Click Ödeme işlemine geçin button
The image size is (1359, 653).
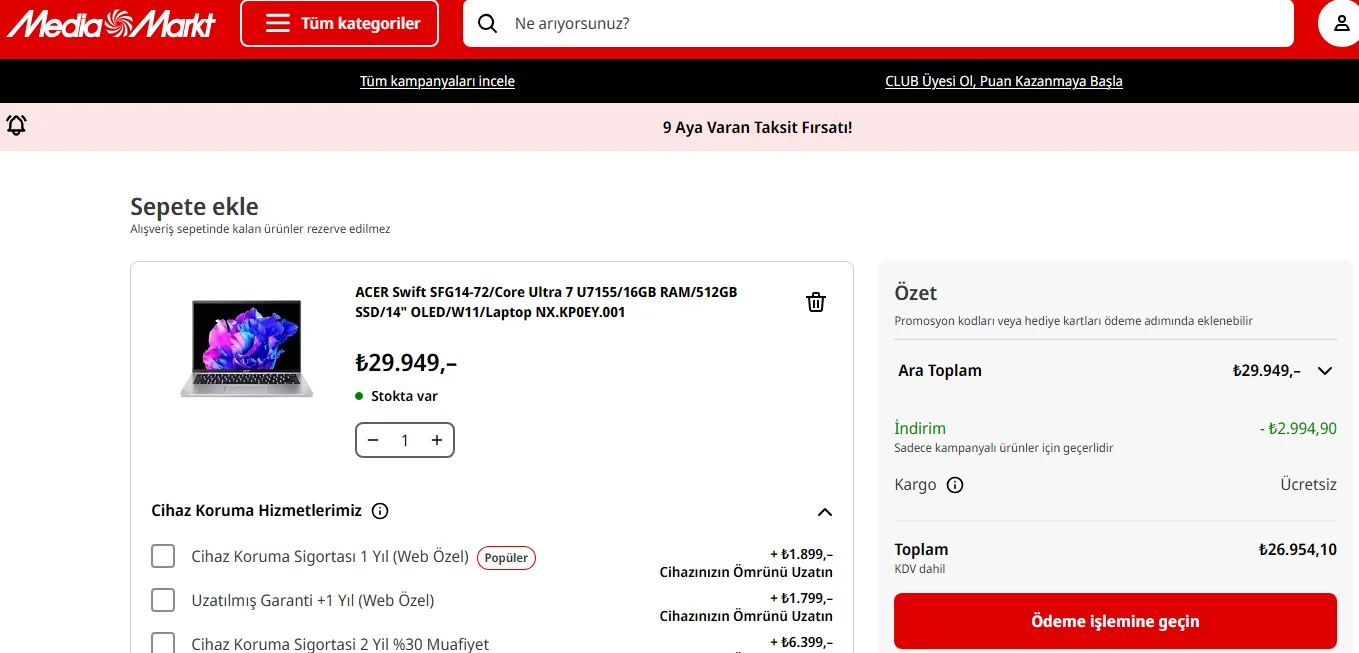(1115, 621)
